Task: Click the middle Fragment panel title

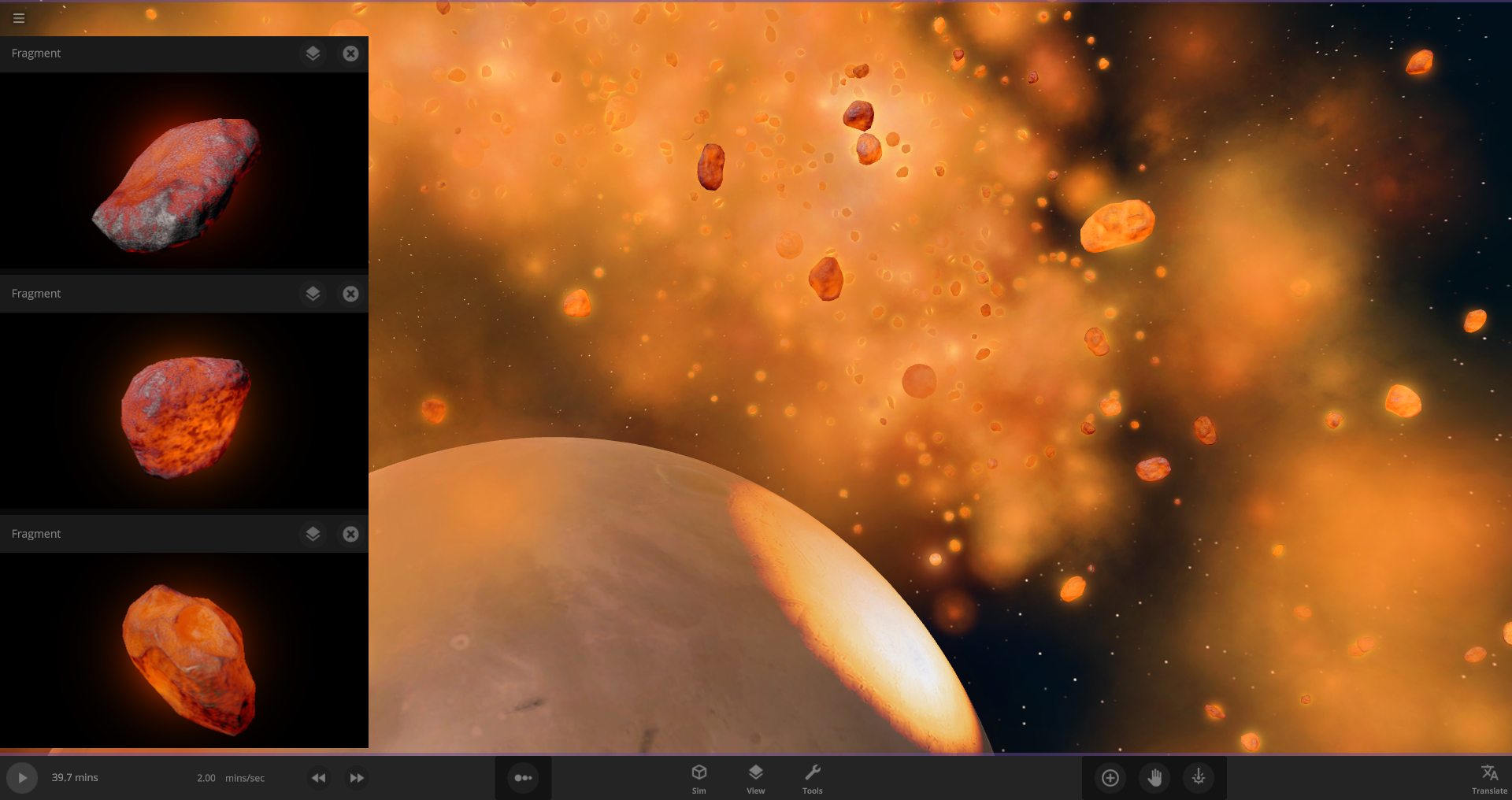Action: [x=36, y=294]
